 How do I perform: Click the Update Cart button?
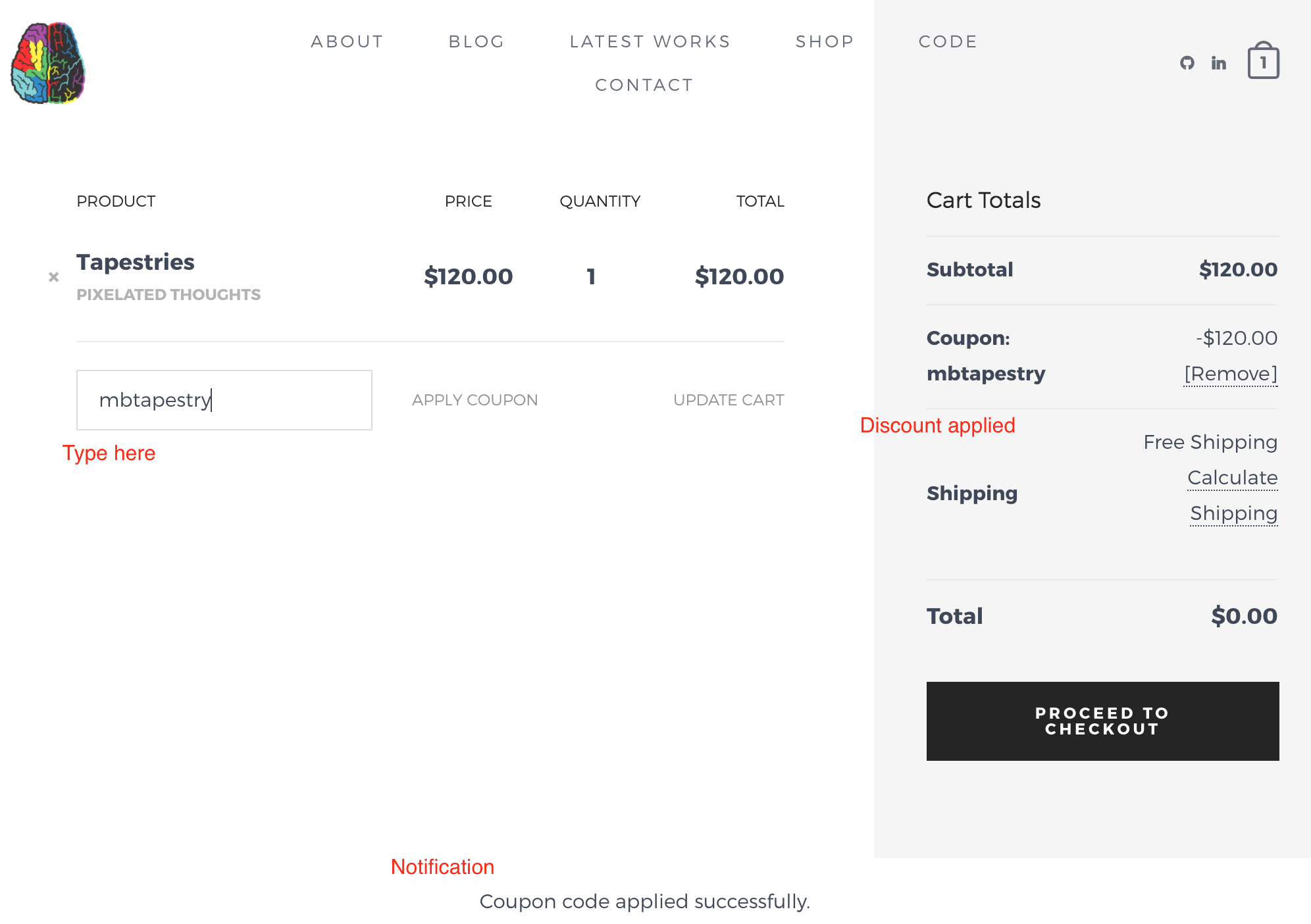click(x=729, y=400)
